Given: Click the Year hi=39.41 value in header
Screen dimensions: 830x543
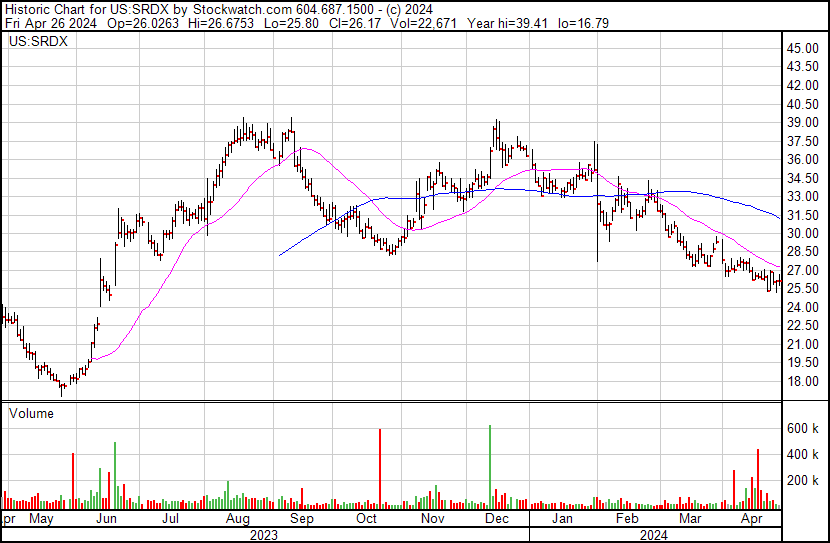Looking at the screenshot, I should click(508, 23).
